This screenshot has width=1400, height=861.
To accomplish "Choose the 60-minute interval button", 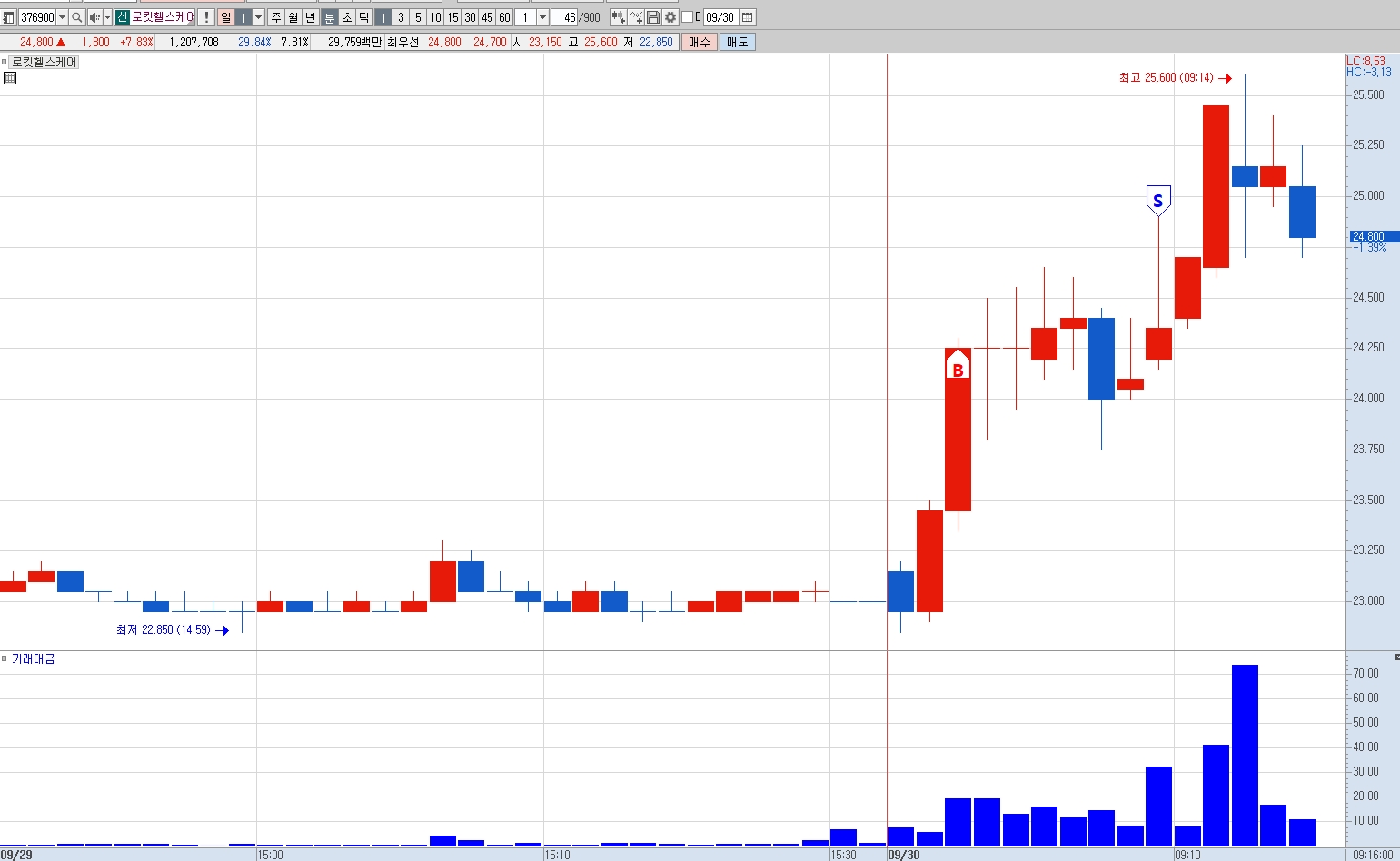I will [504, 17].
